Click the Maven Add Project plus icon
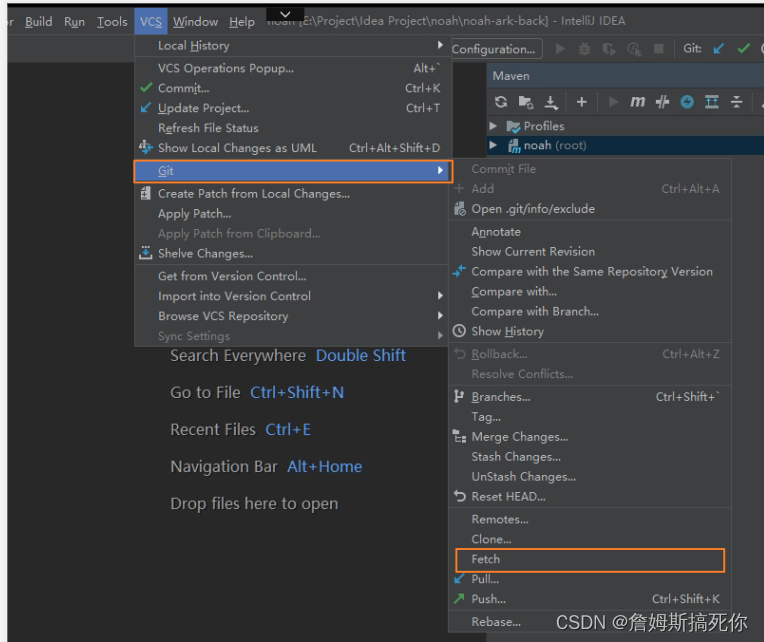Screen dimensions: 764x642 (x=581, y=102)
